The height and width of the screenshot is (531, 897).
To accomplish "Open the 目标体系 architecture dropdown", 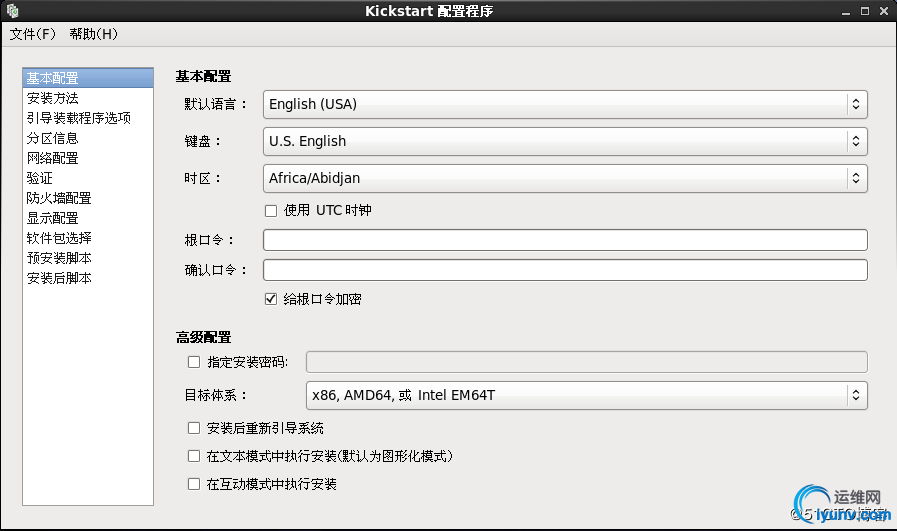I will [x=587, y=395].
